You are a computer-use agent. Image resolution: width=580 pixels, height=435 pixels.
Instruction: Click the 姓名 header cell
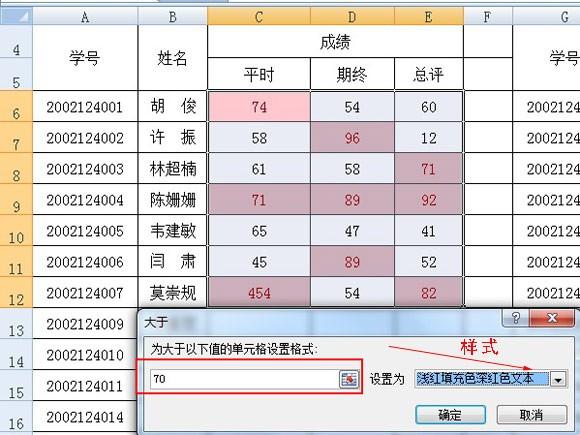[x=173, y=58]
